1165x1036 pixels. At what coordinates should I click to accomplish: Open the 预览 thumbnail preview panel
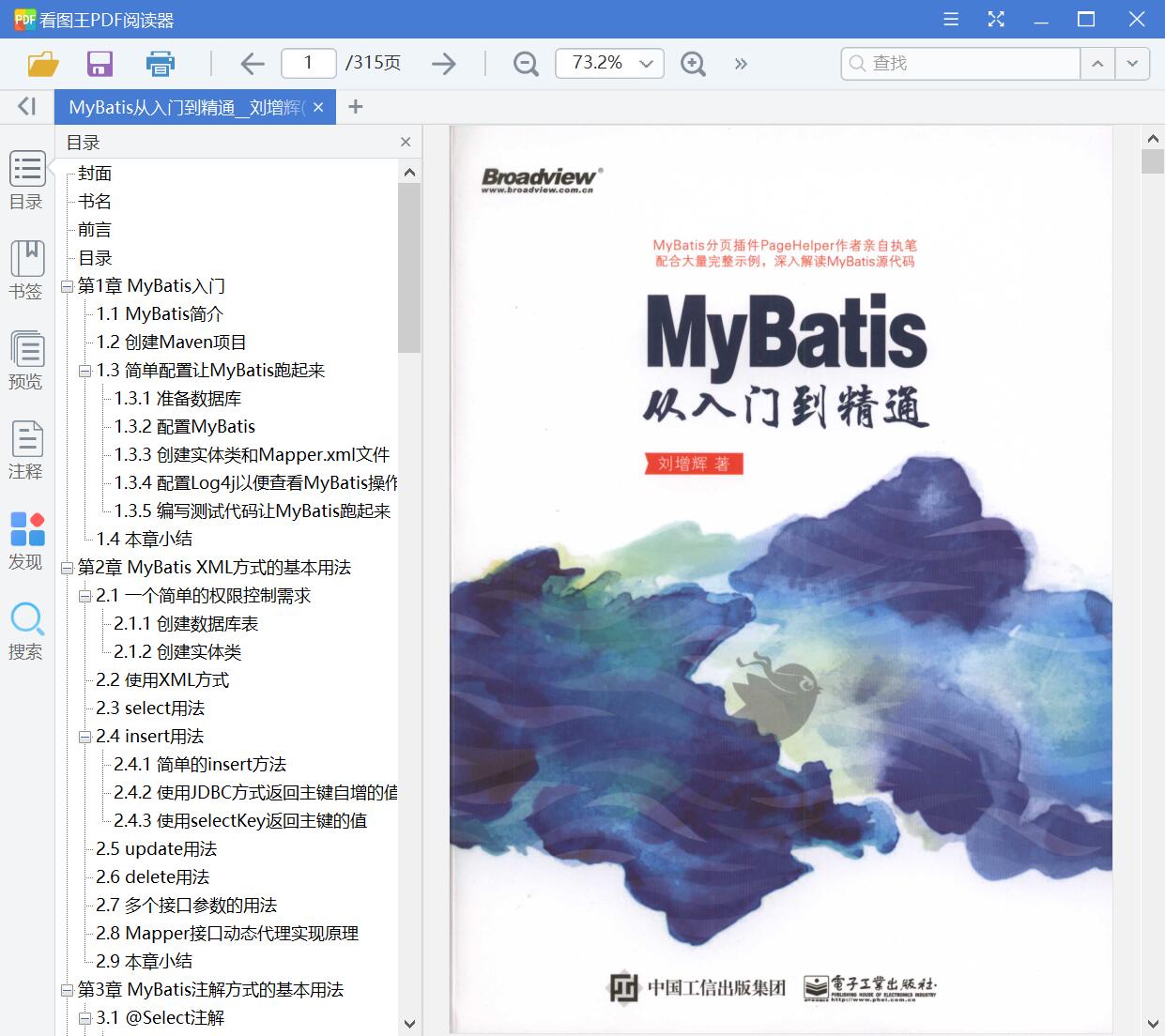(x=26, y=360)
